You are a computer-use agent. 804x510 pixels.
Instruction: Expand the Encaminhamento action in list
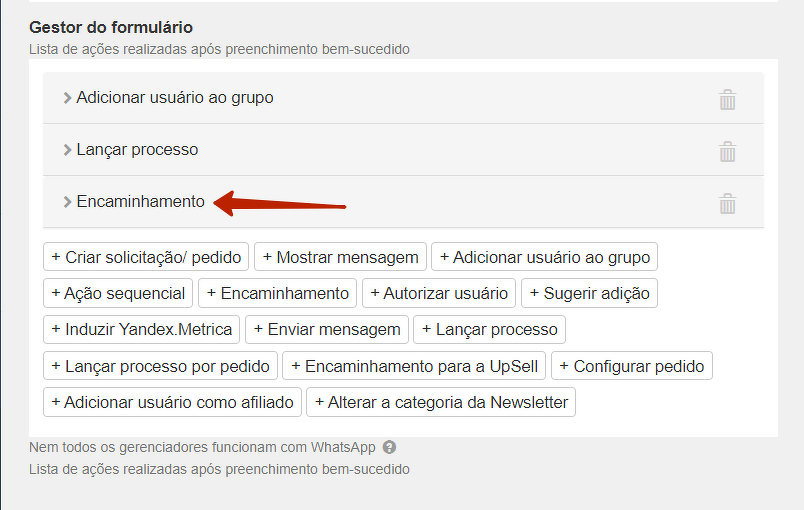pyautogui.click(x=133, y=202)
